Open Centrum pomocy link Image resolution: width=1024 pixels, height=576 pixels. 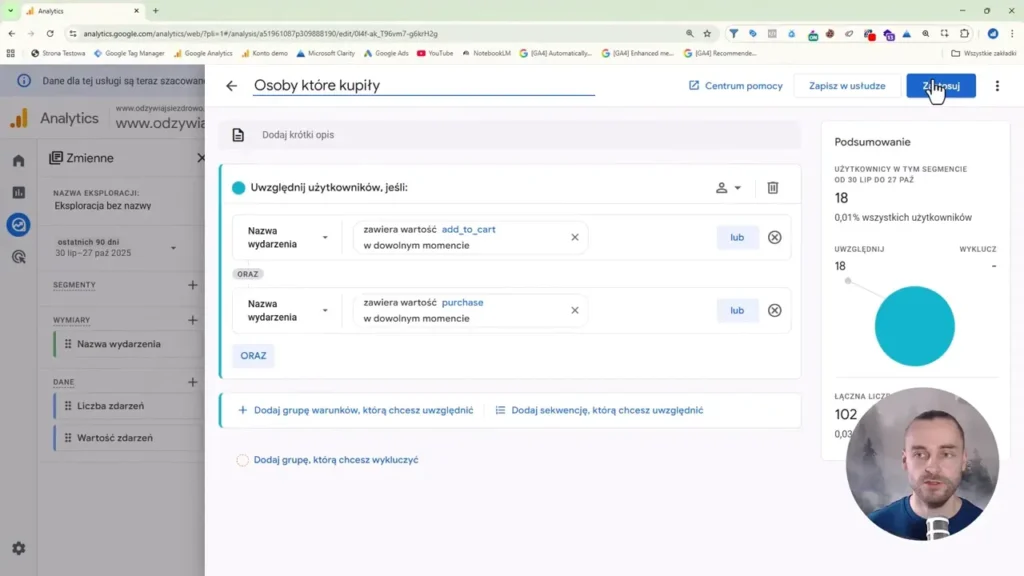pos(735,86)
